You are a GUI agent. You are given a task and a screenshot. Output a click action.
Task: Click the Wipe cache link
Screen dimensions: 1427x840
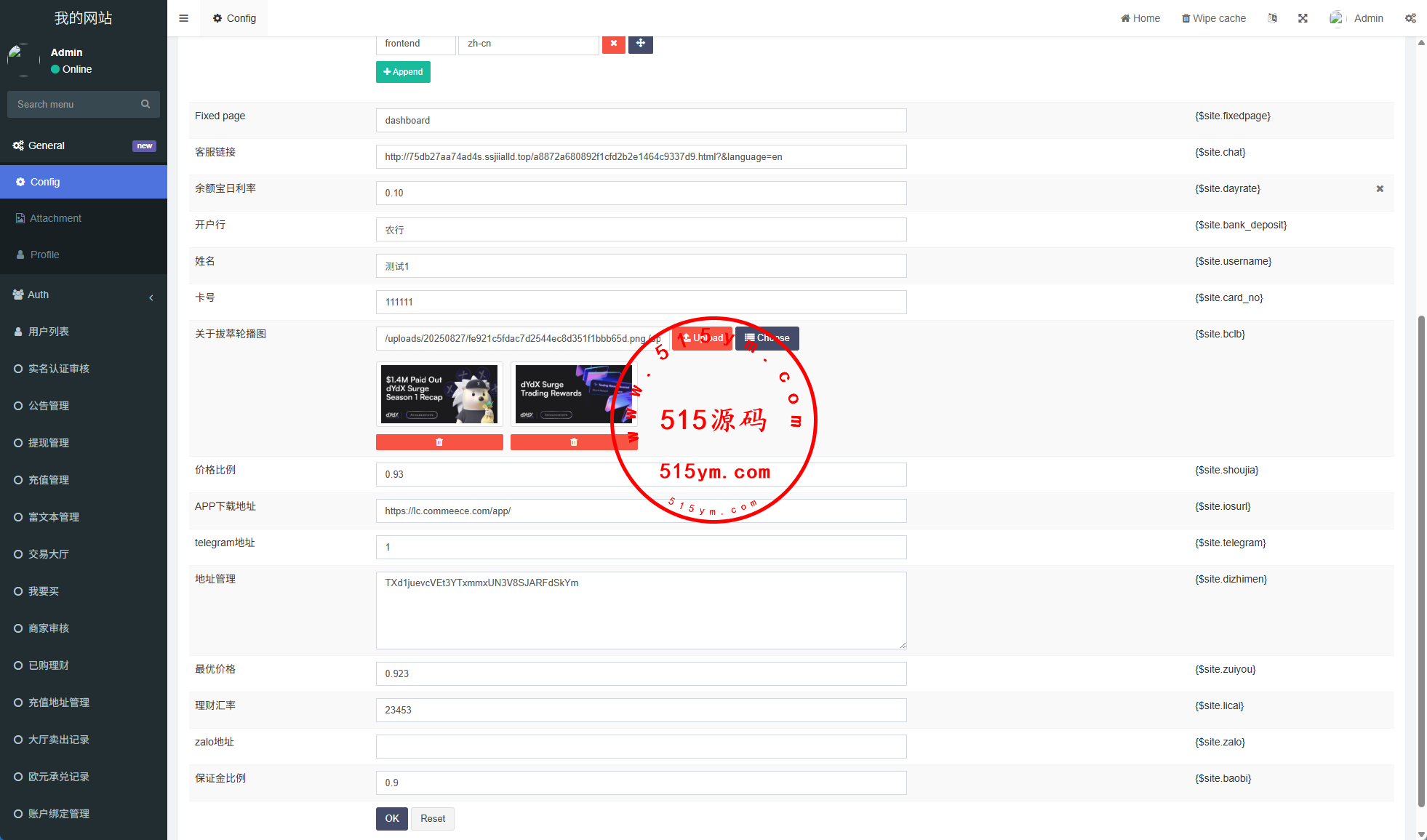[1213, 18]
